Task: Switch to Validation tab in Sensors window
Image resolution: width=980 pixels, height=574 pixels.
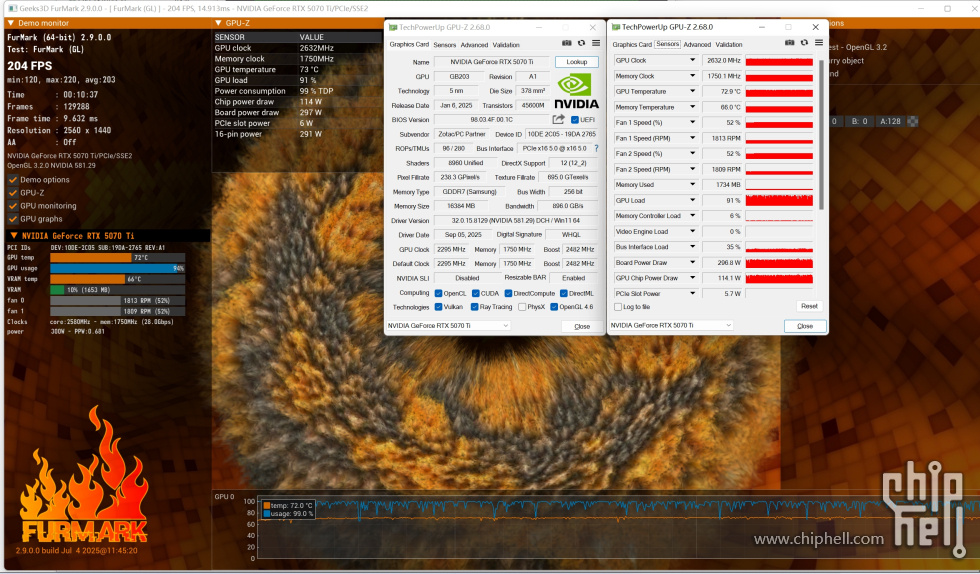Action: click(x=729, y=44)
